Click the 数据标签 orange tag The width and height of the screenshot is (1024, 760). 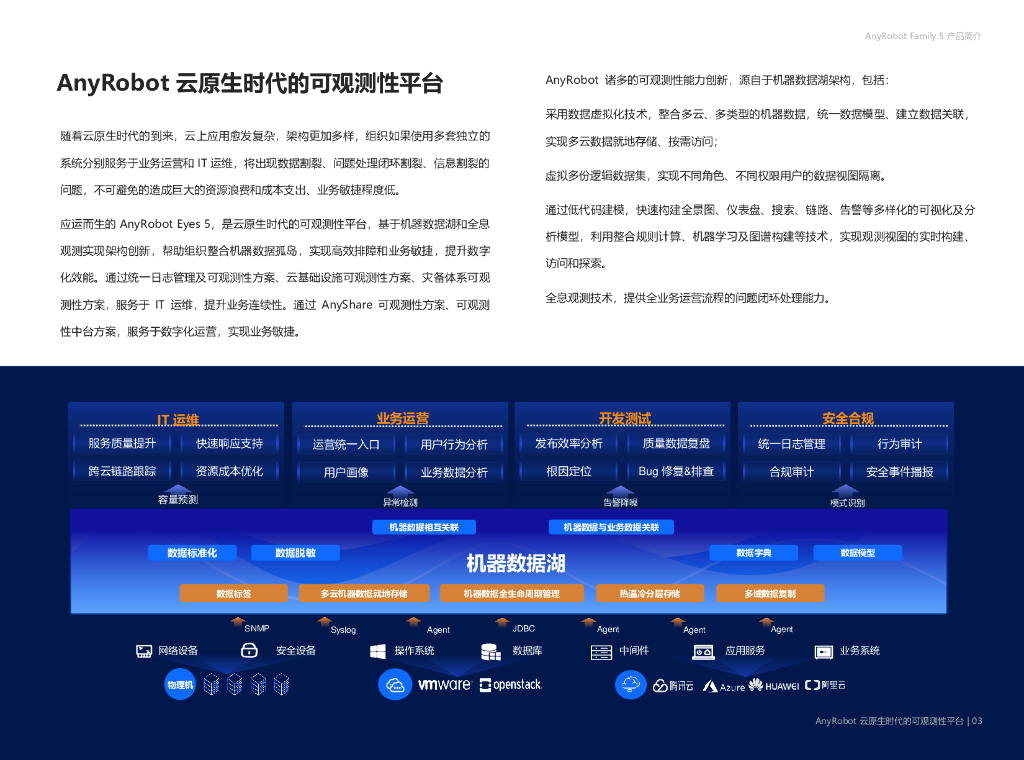(x=234, y=593)
